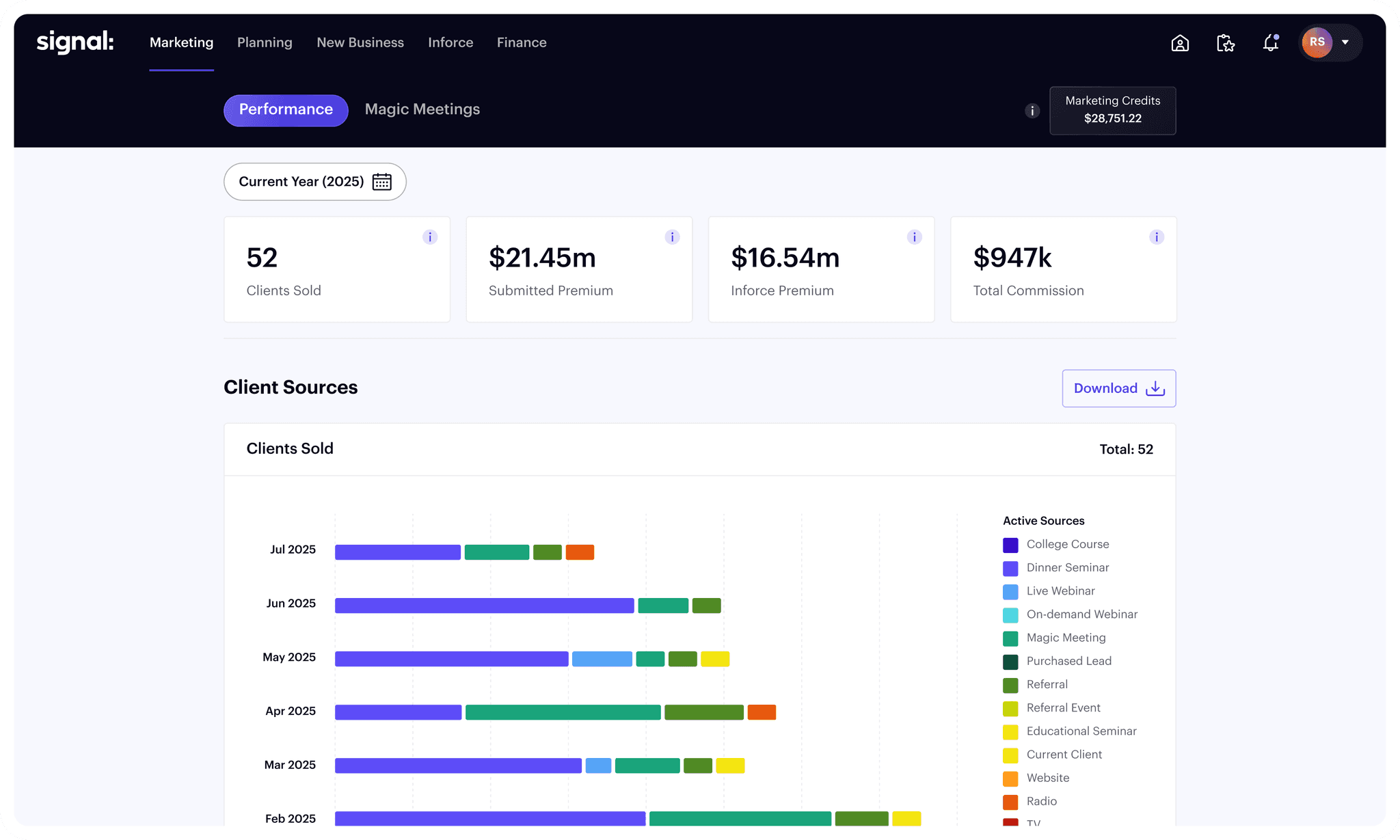
Task: Click info icon on Inforce Premium card
Action: click(915, 237)
